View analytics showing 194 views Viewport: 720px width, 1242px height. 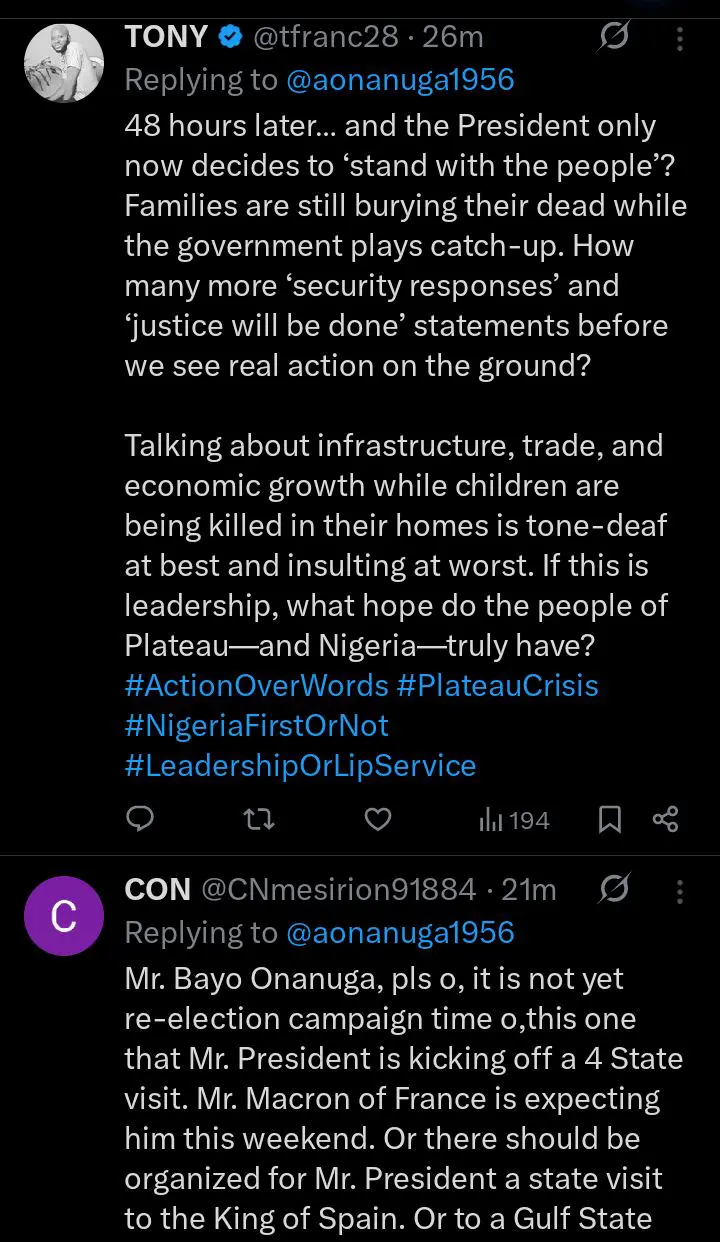(514, 821)
